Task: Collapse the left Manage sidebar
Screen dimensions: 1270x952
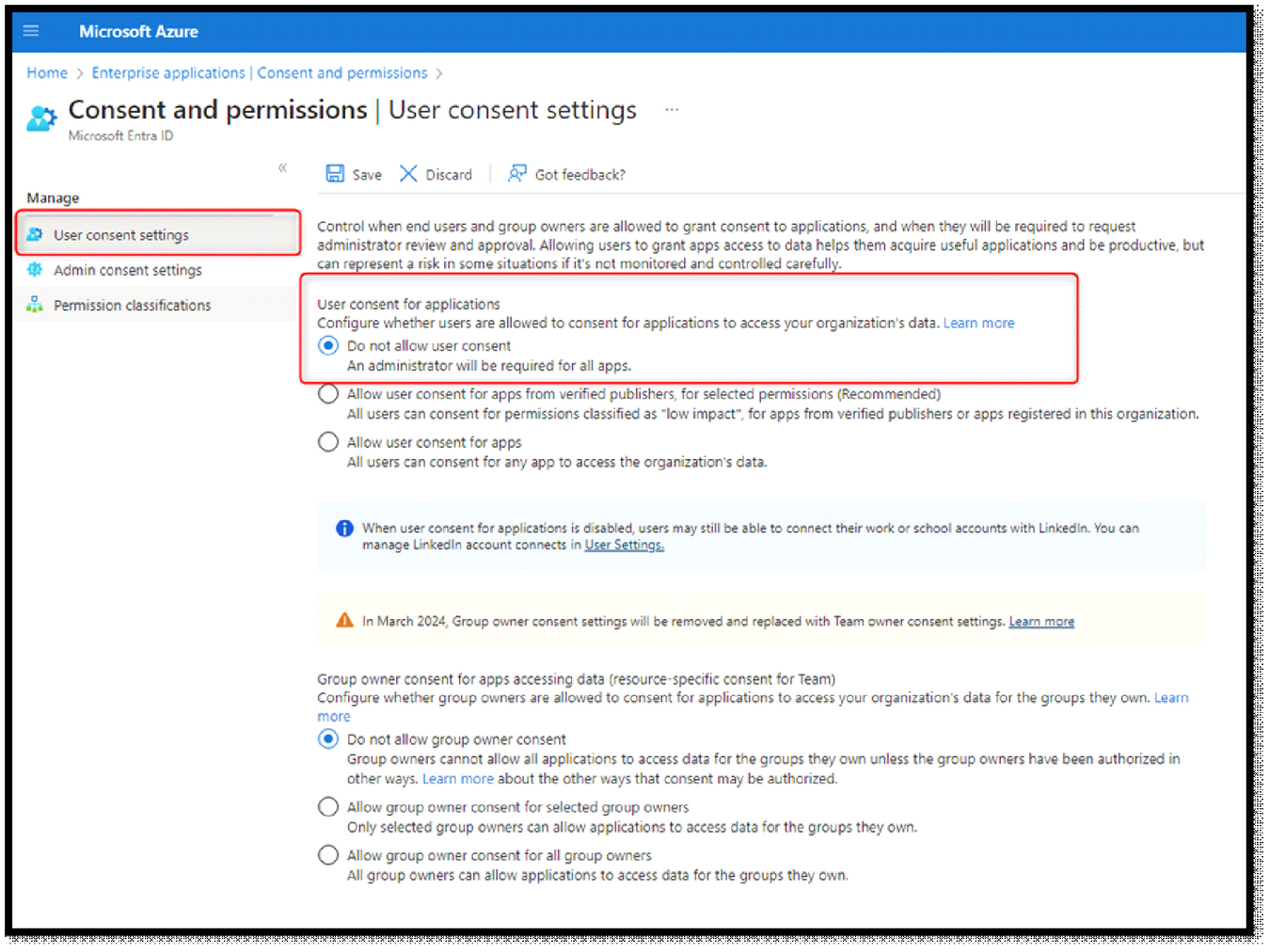Action: click(282, 168)
